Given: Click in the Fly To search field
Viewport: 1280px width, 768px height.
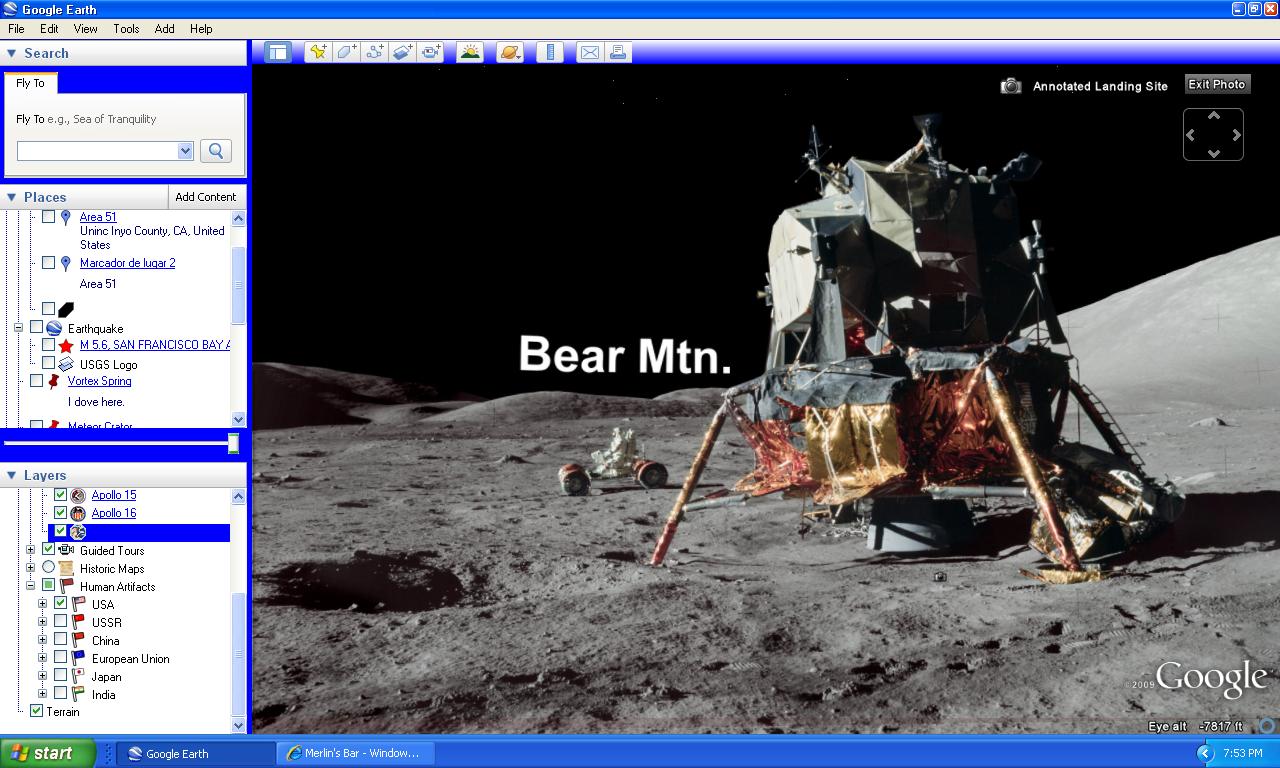Looking at the screenshot, I should 97,150.
